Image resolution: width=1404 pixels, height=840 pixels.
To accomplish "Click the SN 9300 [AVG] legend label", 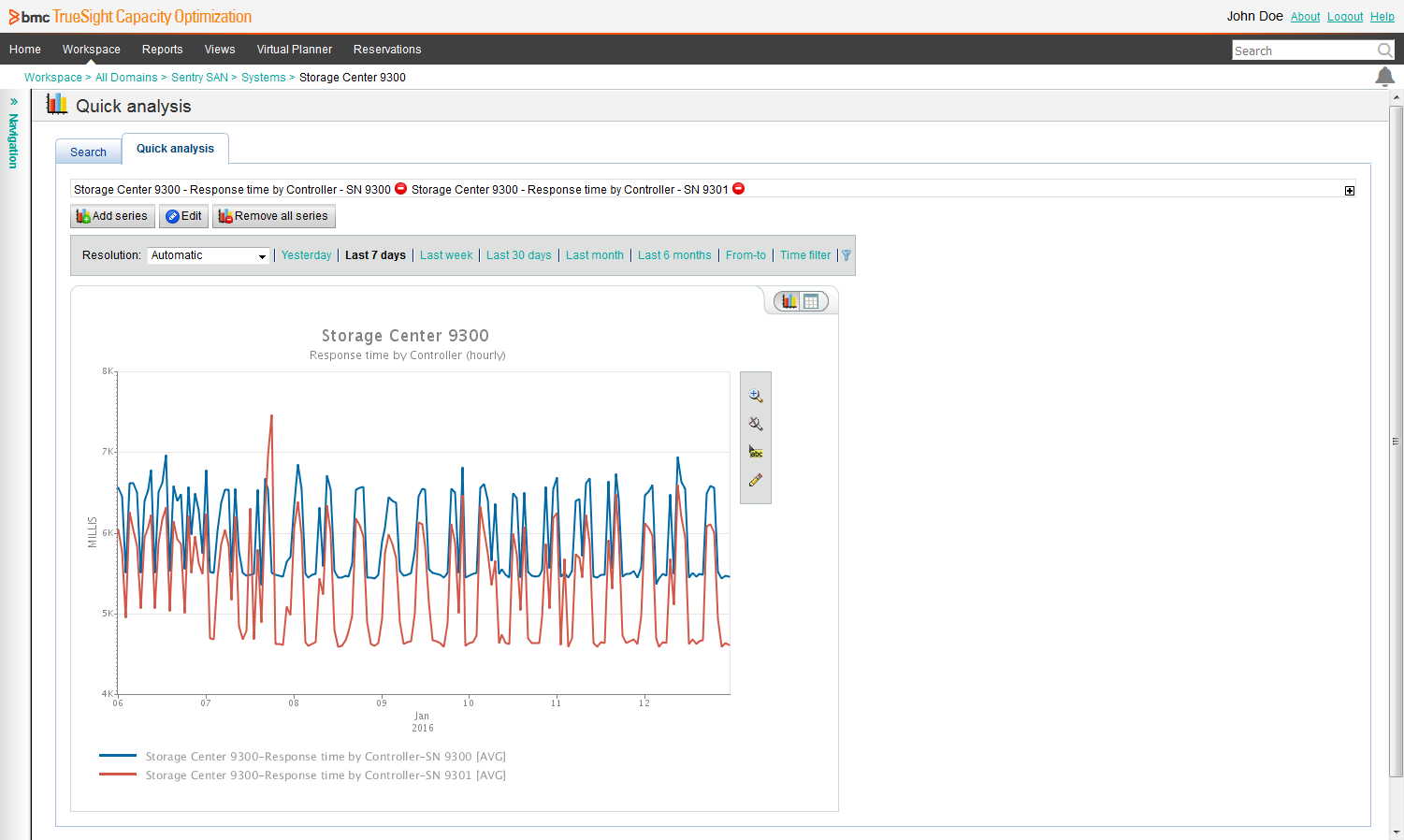I will pyautogui.click(x=326, y=757).
